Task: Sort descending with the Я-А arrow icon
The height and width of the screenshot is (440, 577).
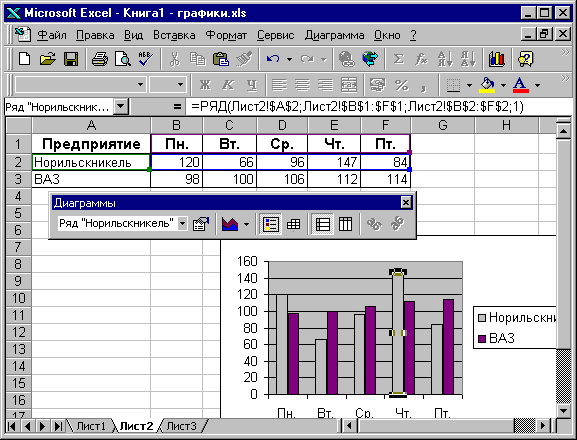Action: click(468, 59)
